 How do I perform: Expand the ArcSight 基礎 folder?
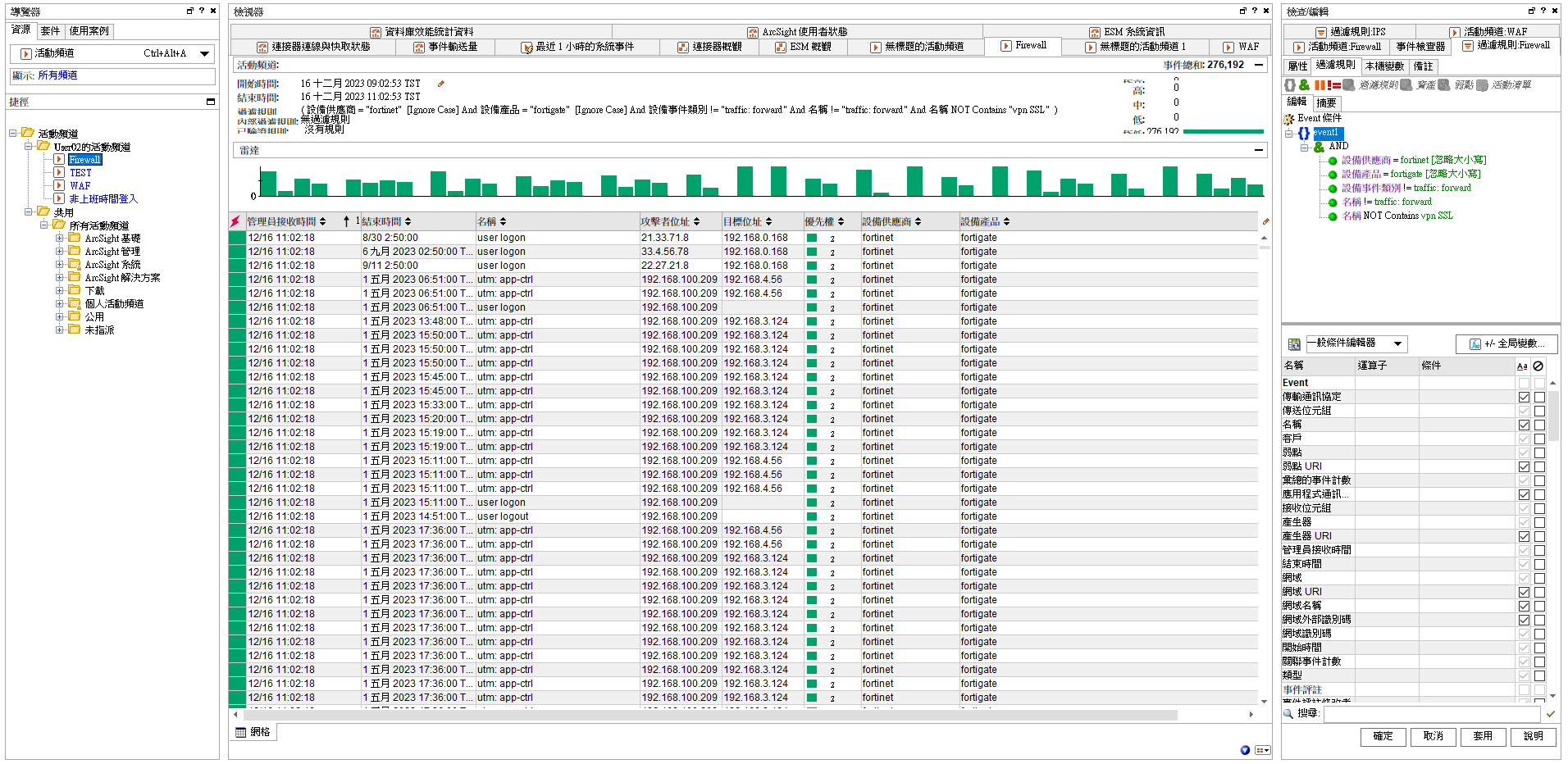pos(60,239)
